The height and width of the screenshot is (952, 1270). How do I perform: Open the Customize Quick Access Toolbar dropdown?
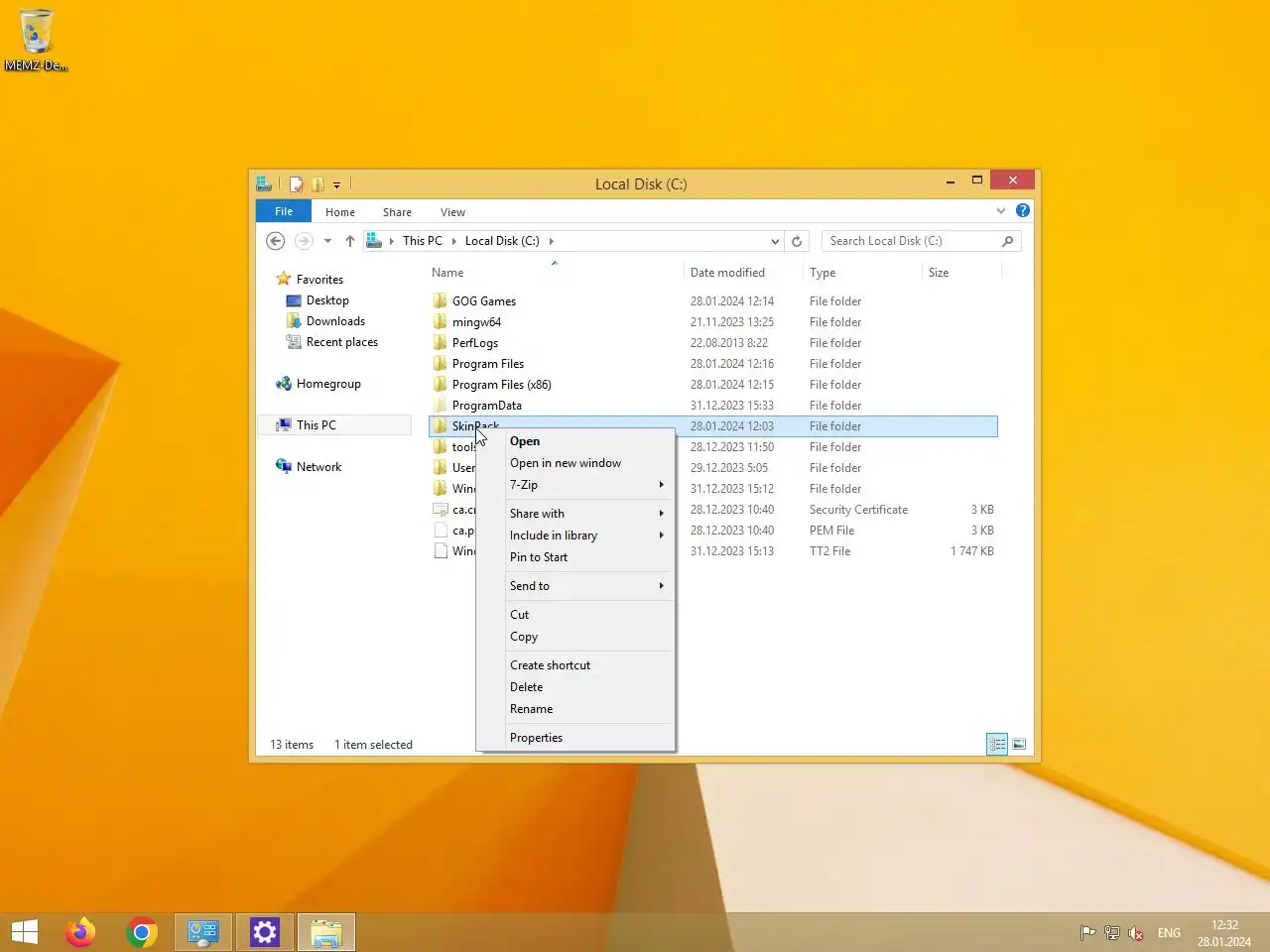[336, 184]
